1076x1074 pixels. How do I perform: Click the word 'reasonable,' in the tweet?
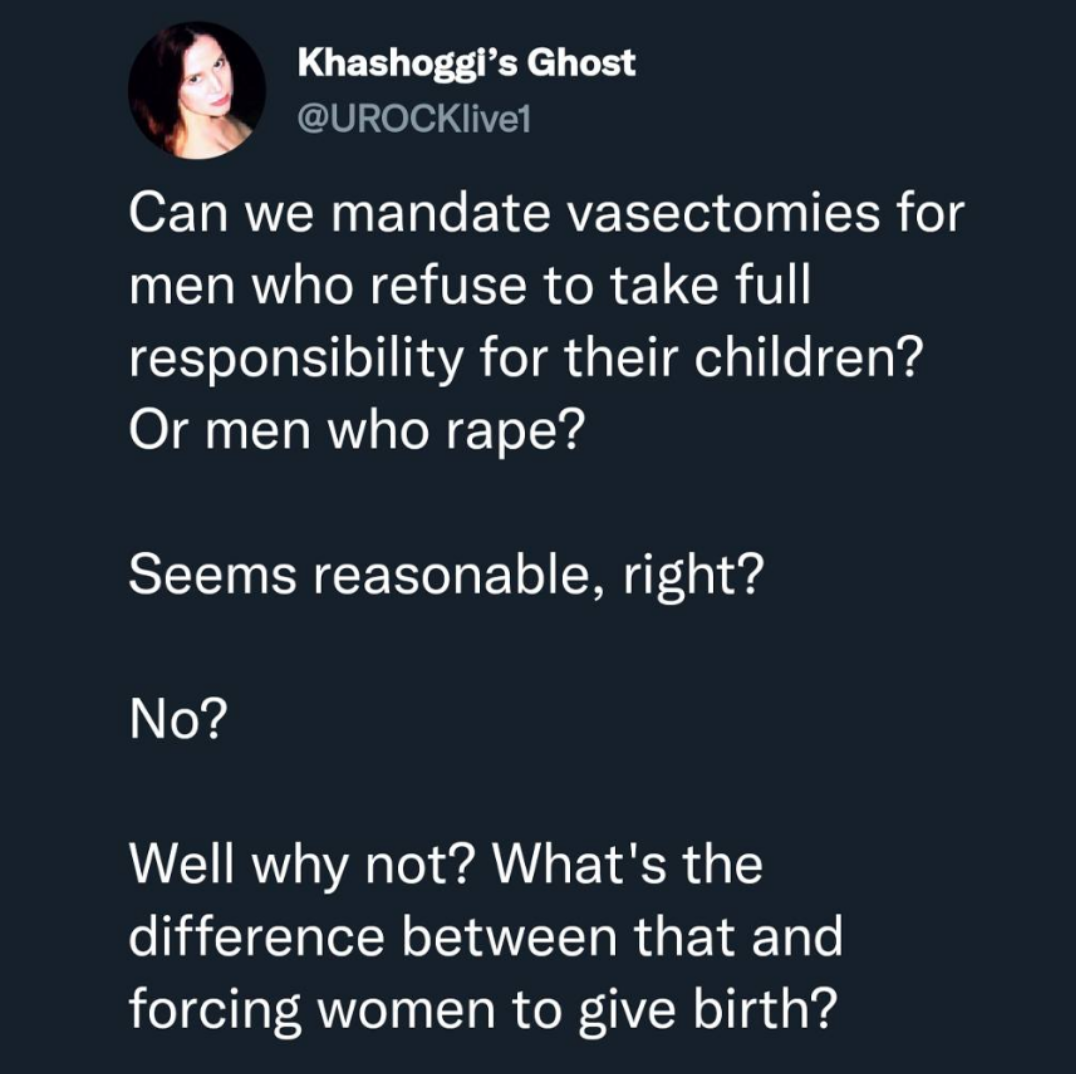(460, 575)
